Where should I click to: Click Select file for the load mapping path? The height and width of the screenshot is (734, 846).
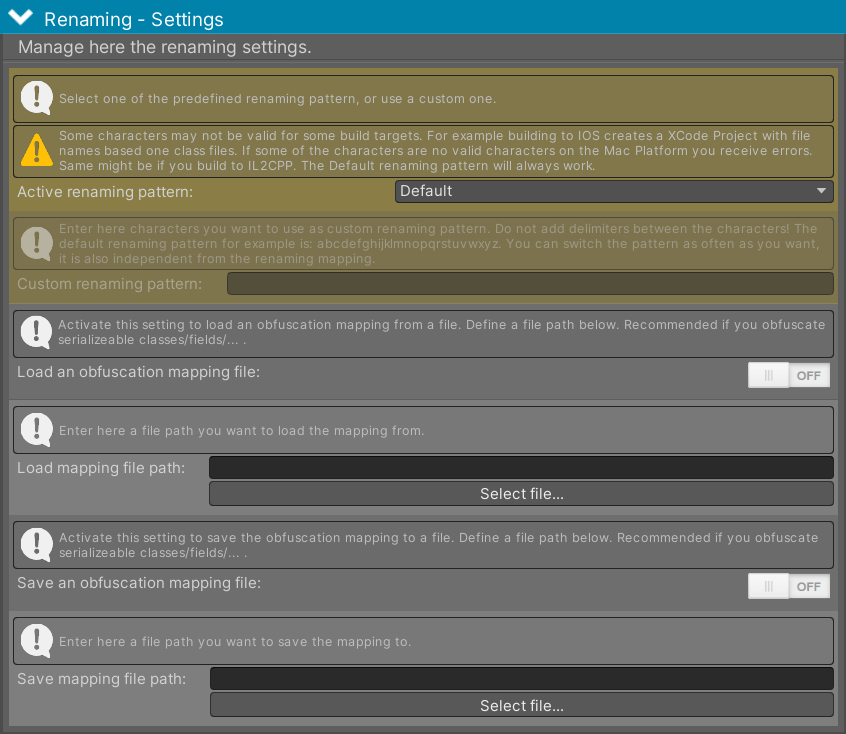point(521,493)
